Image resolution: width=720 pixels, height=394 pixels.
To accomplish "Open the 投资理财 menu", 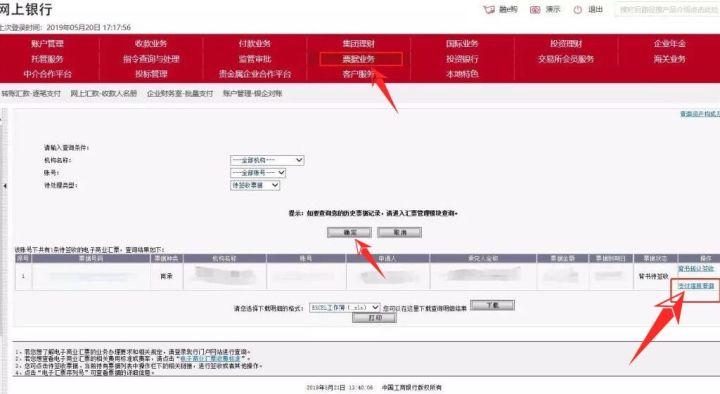I will pos(566,44).
